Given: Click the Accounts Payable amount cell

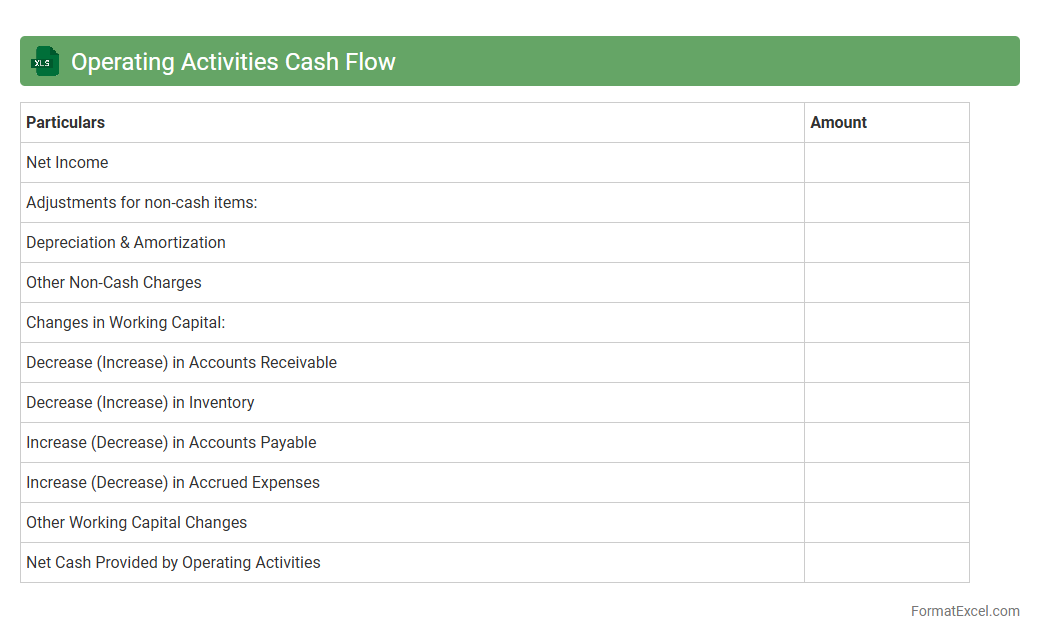Looking at the screenshot, I should 886,443.
